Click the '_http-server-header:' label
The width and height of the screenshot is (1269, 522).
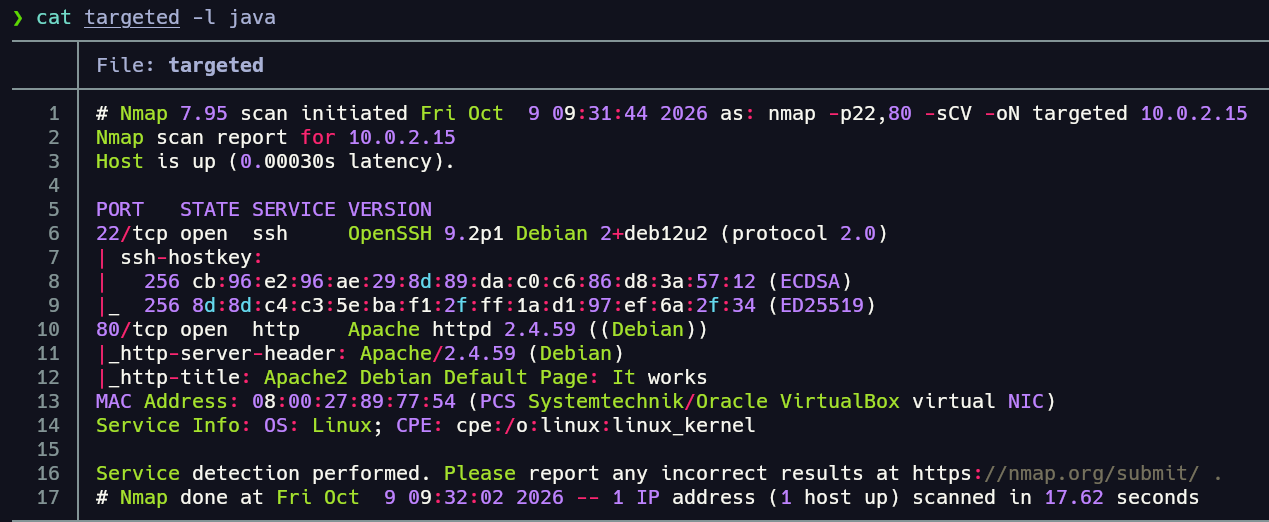point(228,353)
